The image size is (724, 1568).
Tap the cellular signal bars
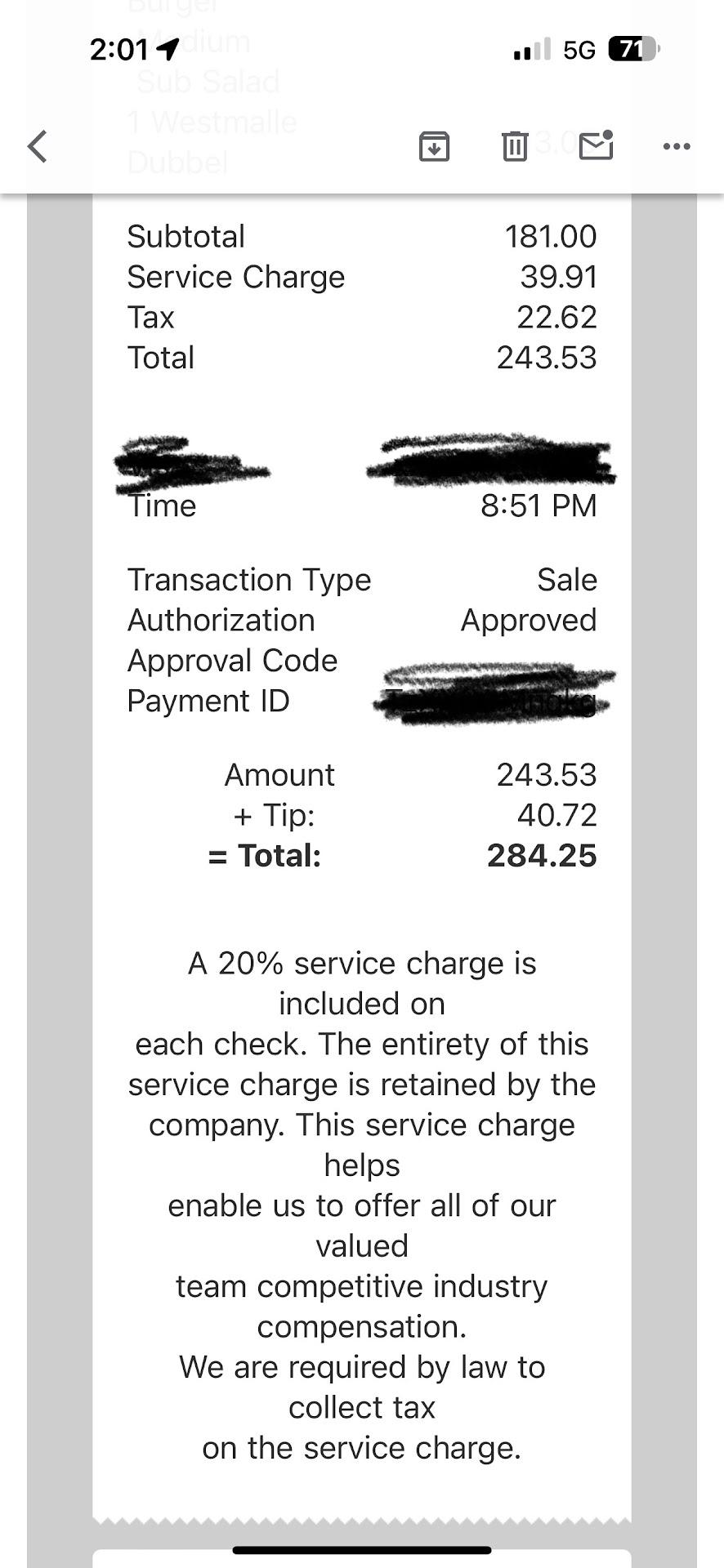[x=532, y=50]
